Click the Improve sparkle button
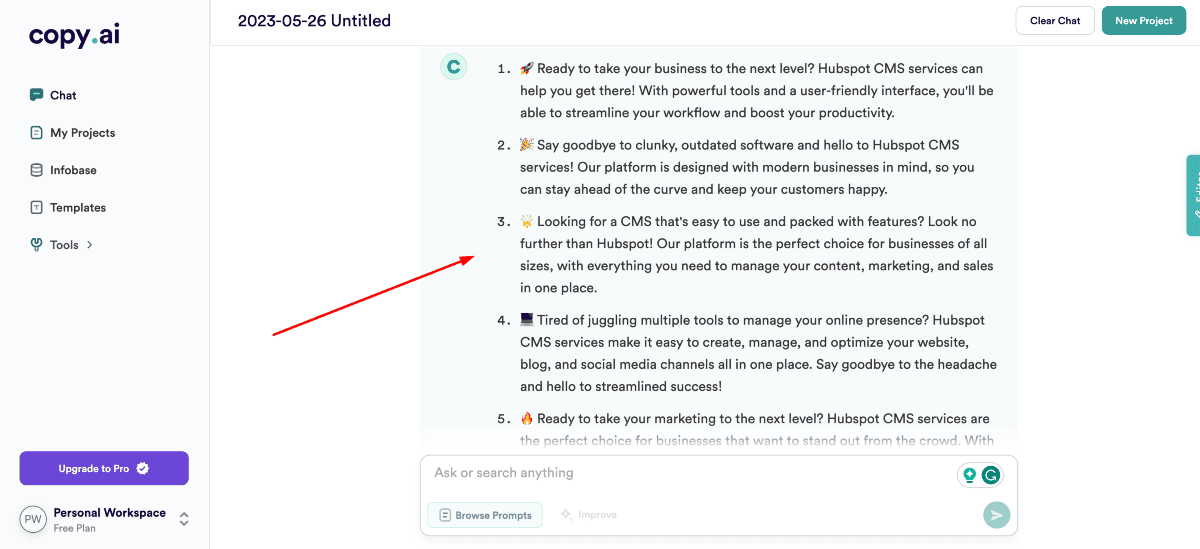This screenshot has width=1200, height=549. (589, 515)
